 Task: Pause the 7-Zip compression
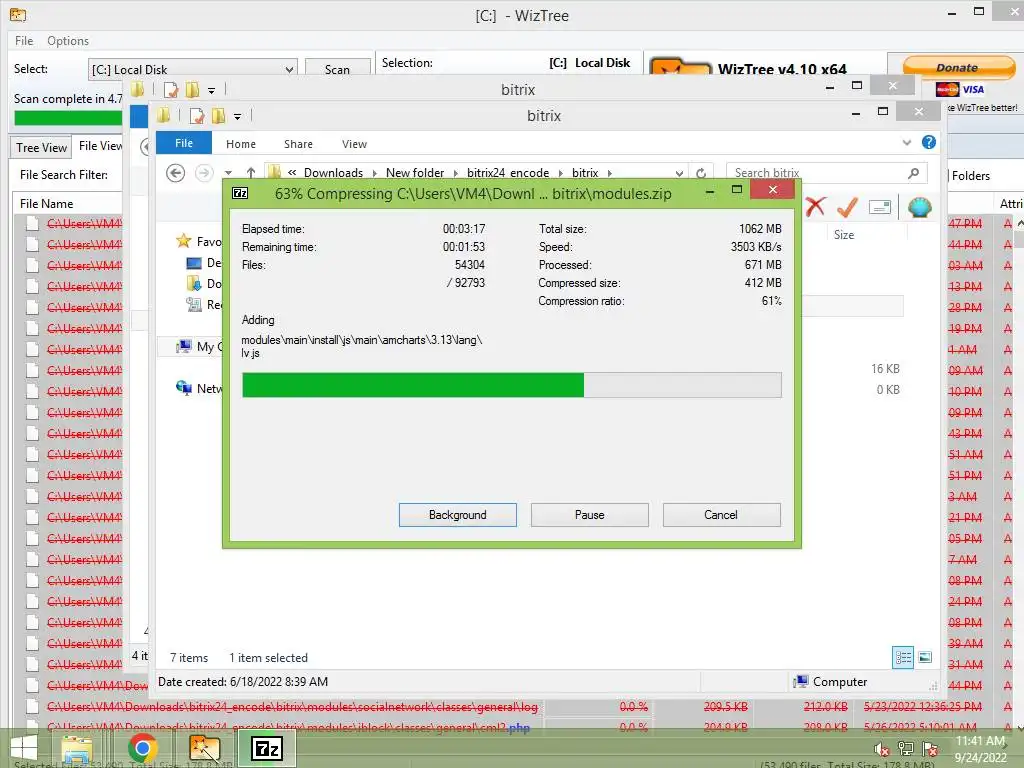(589, 515)
